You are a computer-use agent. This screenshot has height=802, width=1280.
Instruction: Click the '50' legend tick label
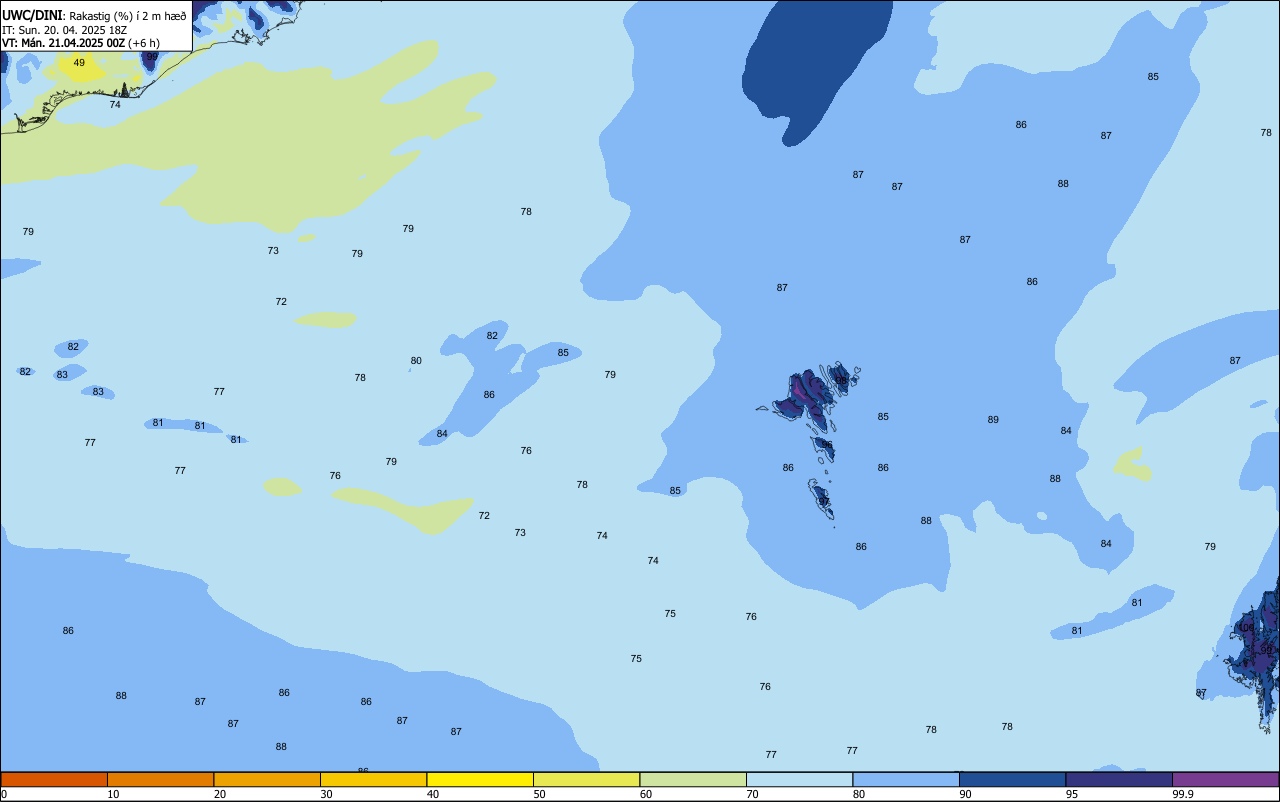click(540, 794)
